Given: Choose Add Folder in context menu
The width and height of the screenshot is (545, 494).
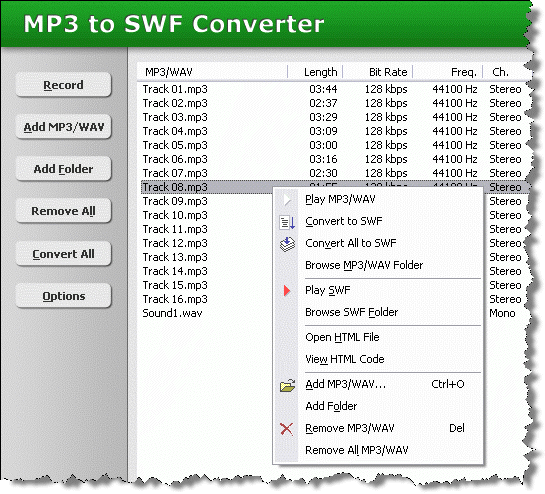Looking at the screenshot, I should coord(378,406).
